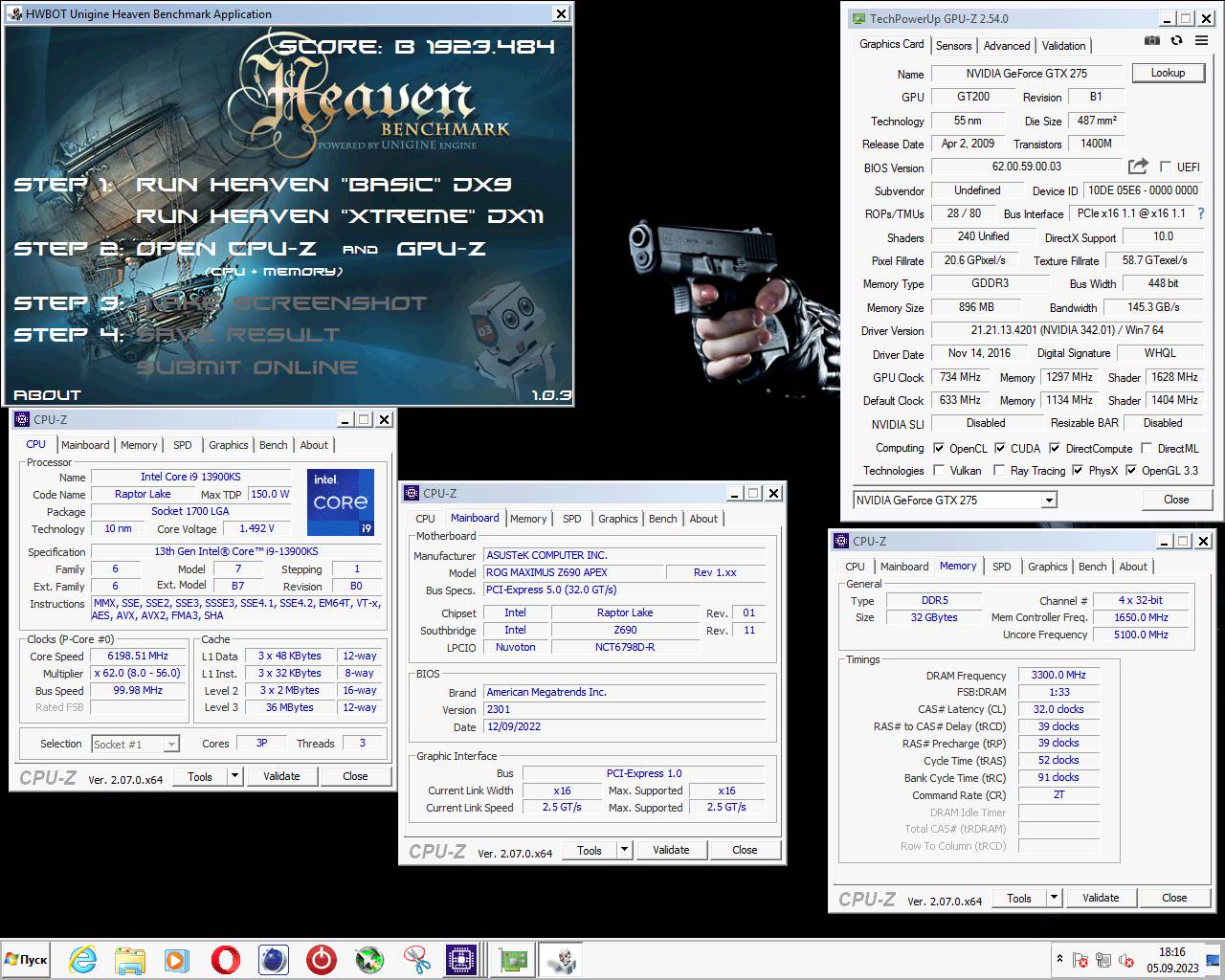Toggle the CUDA checkbox
Viewport: 1225px width, 980px height.
click(1000, 448)
